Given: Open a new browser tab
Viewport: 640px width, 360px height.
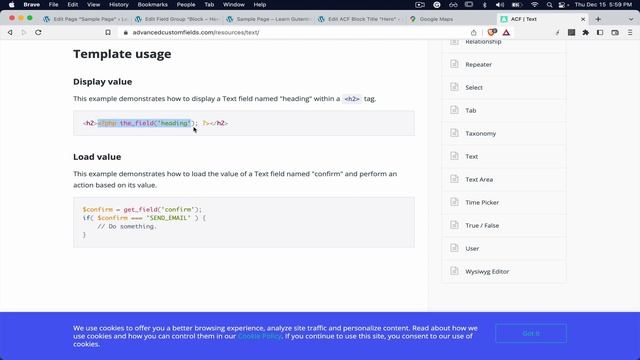Looking at the screenshot, I should (x=598, y=19).
